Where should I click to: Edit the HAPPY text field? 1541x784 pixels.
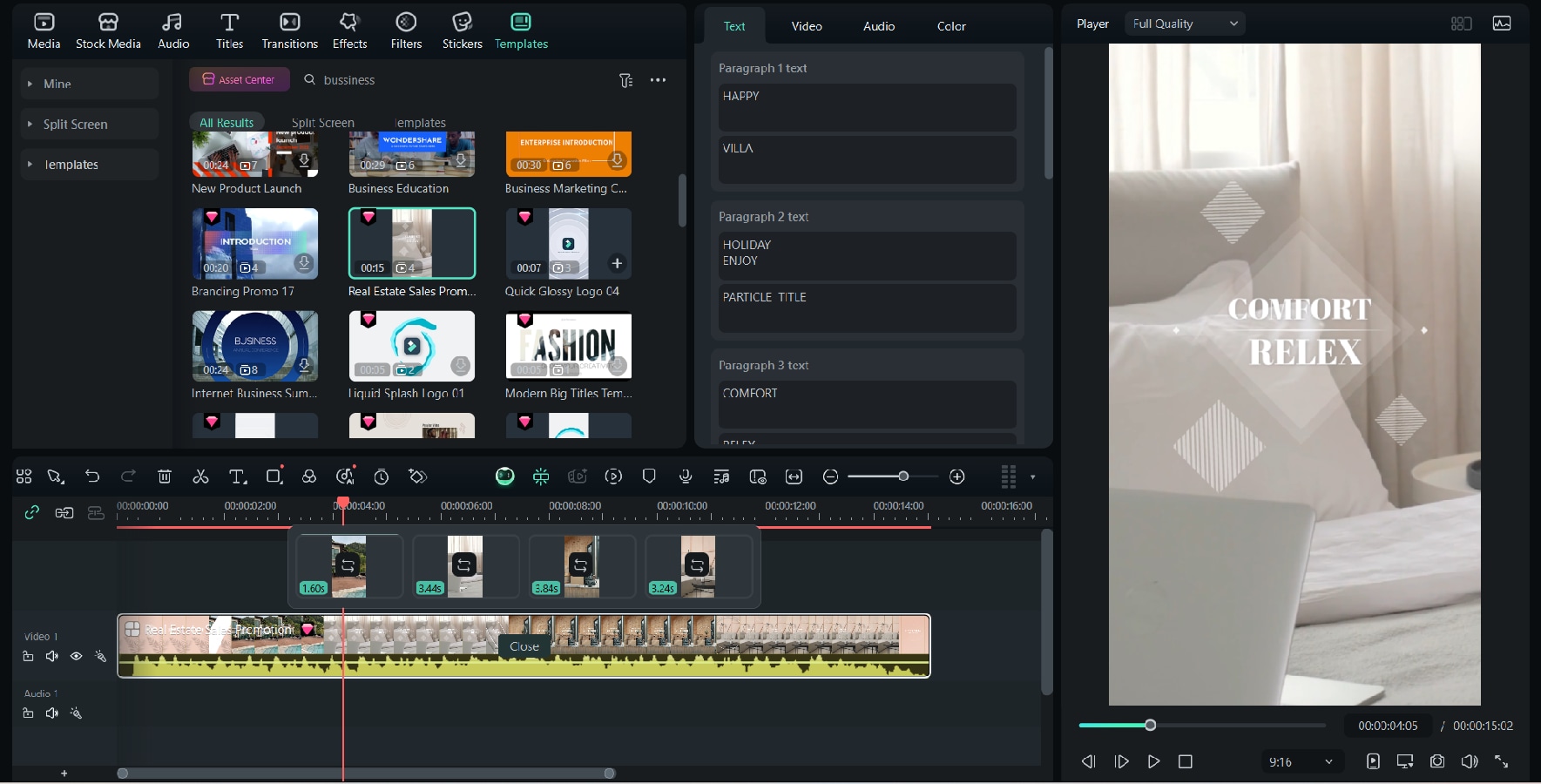867,107
